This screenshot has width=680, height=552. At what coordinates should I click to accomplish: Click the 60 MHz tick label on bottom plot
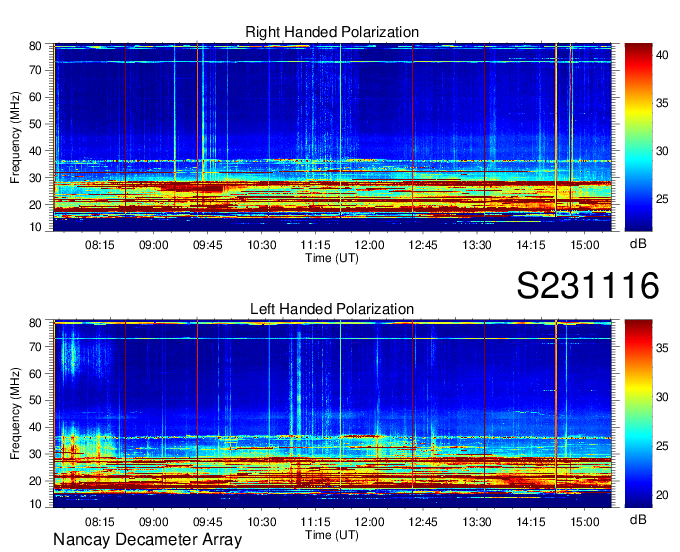coord(35,373)
